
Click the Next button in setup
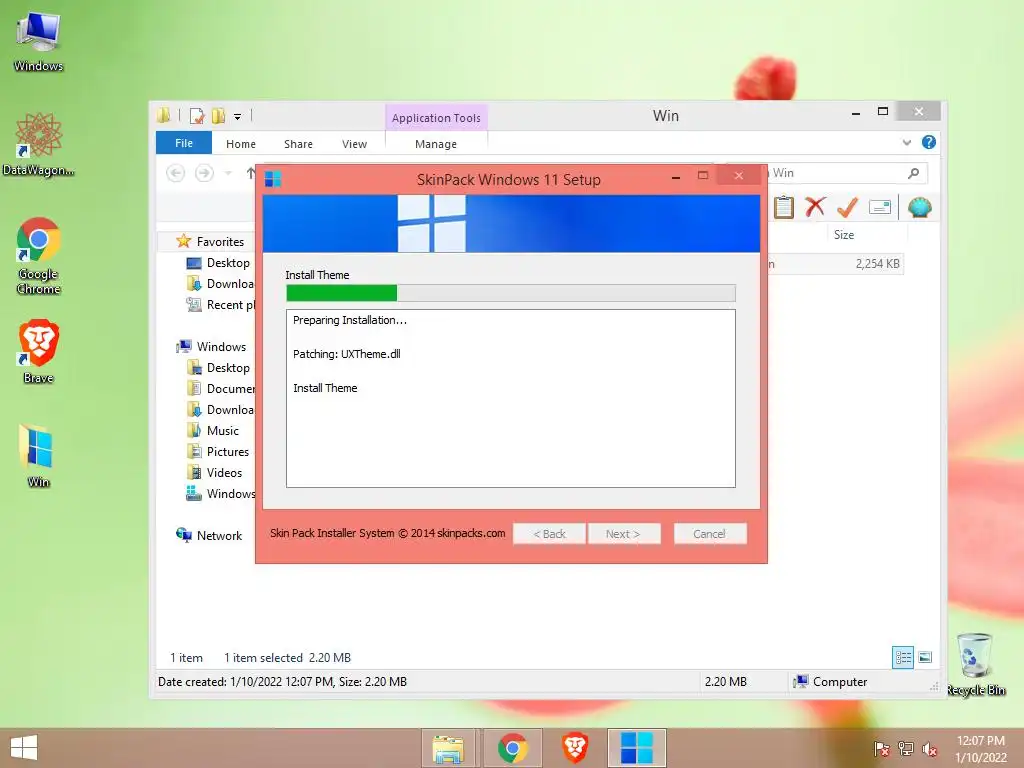click(624, 534)
